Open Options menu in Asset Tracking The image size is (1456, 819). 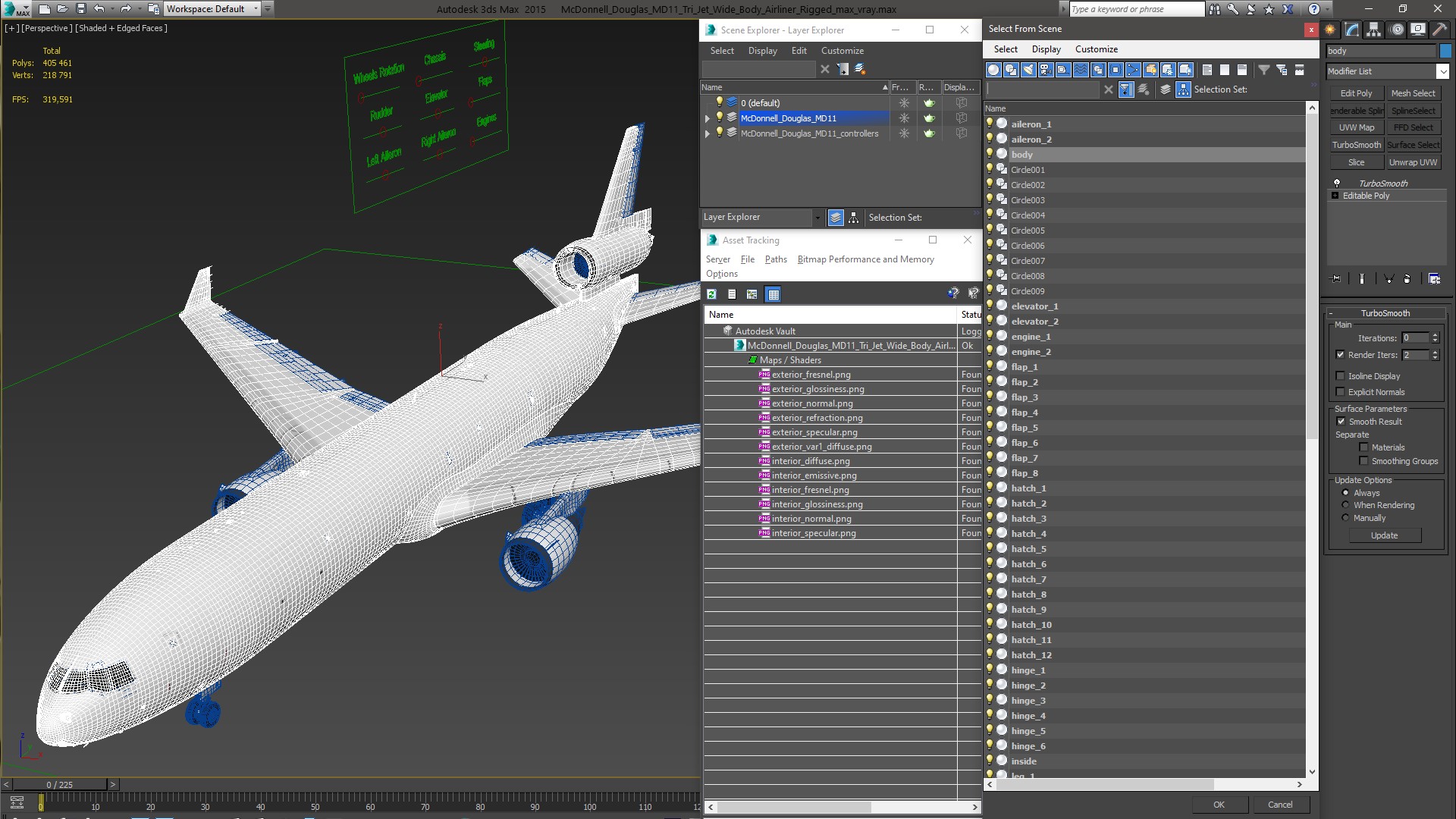click(x=721, y=274)
